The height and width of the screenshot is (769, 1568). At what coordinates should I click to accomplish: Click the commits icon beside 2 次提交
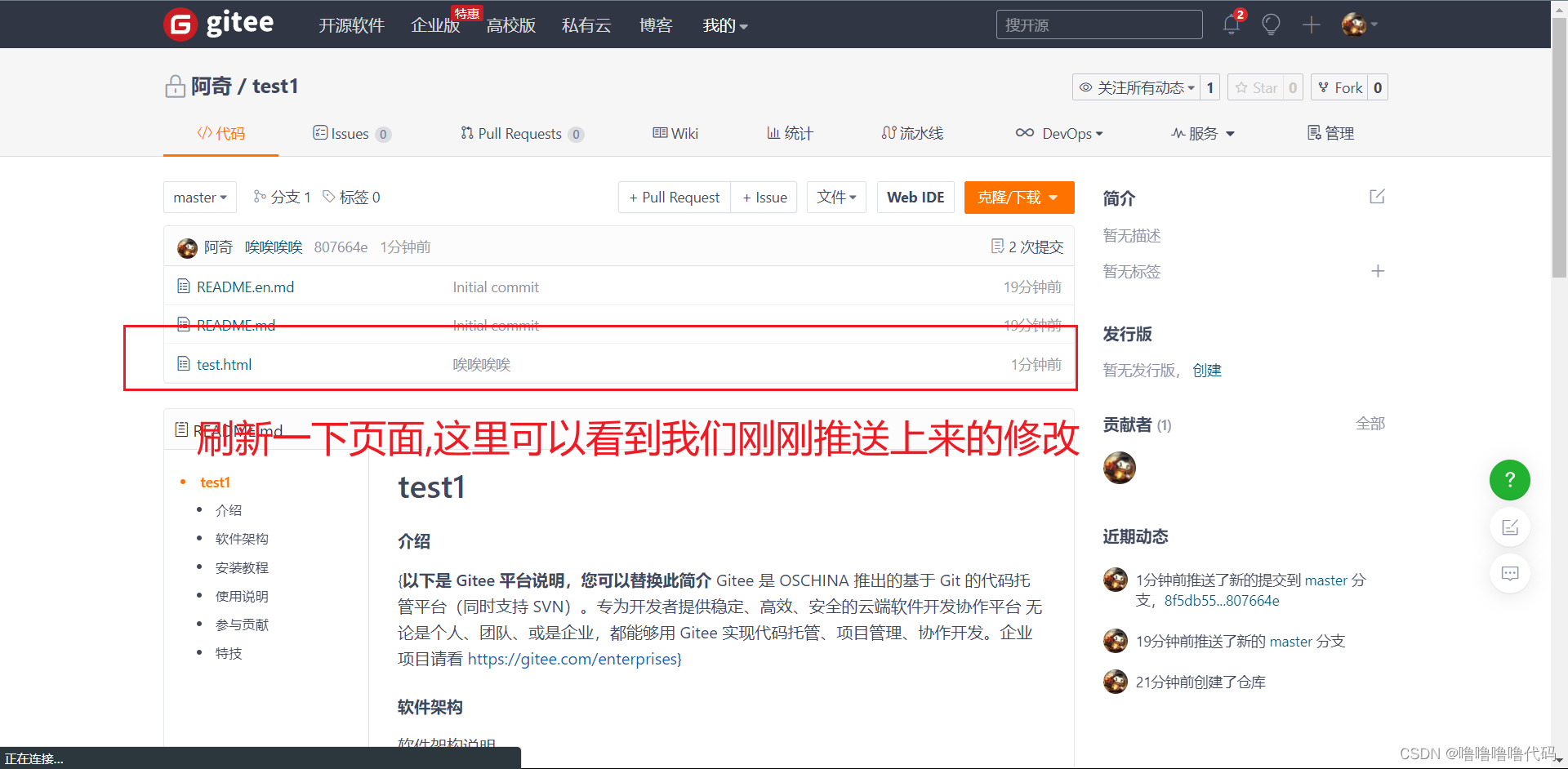click(x=997, y=247)
